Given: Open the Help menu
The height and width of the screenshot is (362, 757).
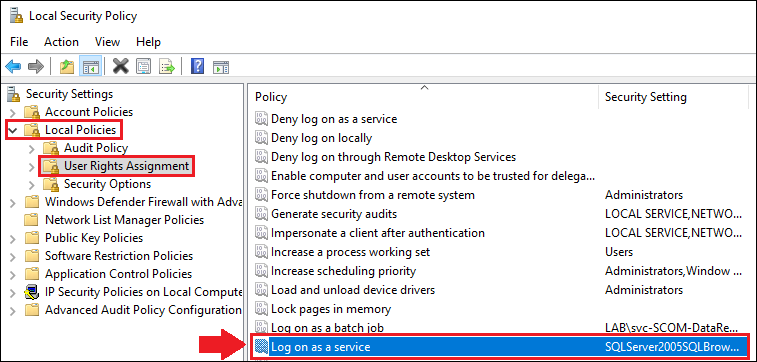Looking at the screenshot, I should [148, 42].
